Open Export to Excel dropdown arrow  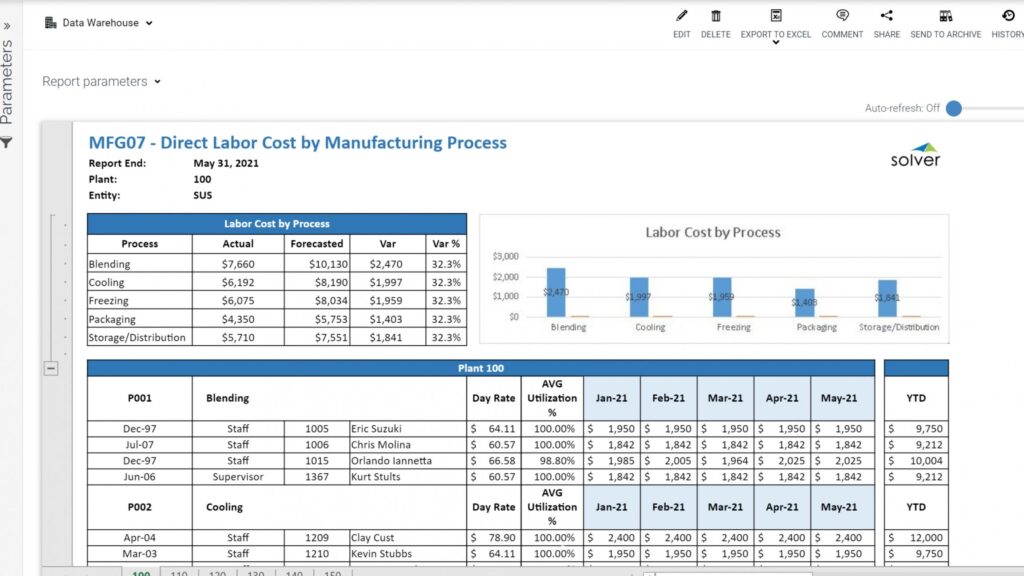tap(776, 42)
